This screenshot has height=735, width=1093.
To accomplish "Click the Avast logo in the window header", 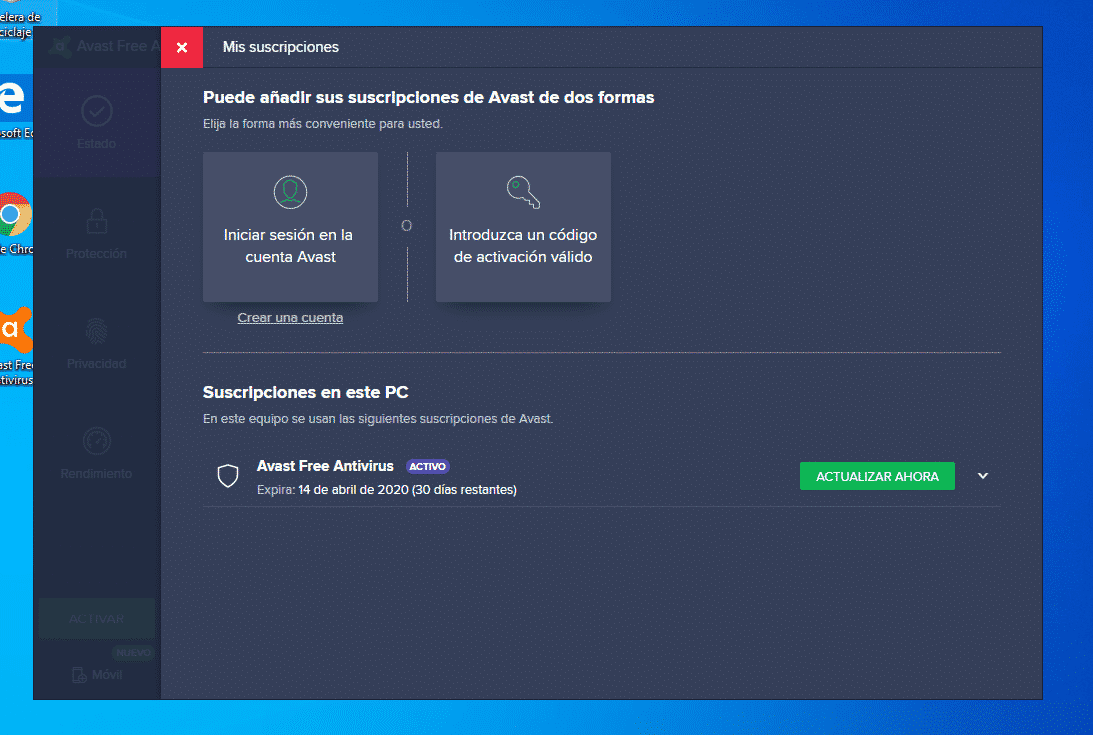I will 59,47.
